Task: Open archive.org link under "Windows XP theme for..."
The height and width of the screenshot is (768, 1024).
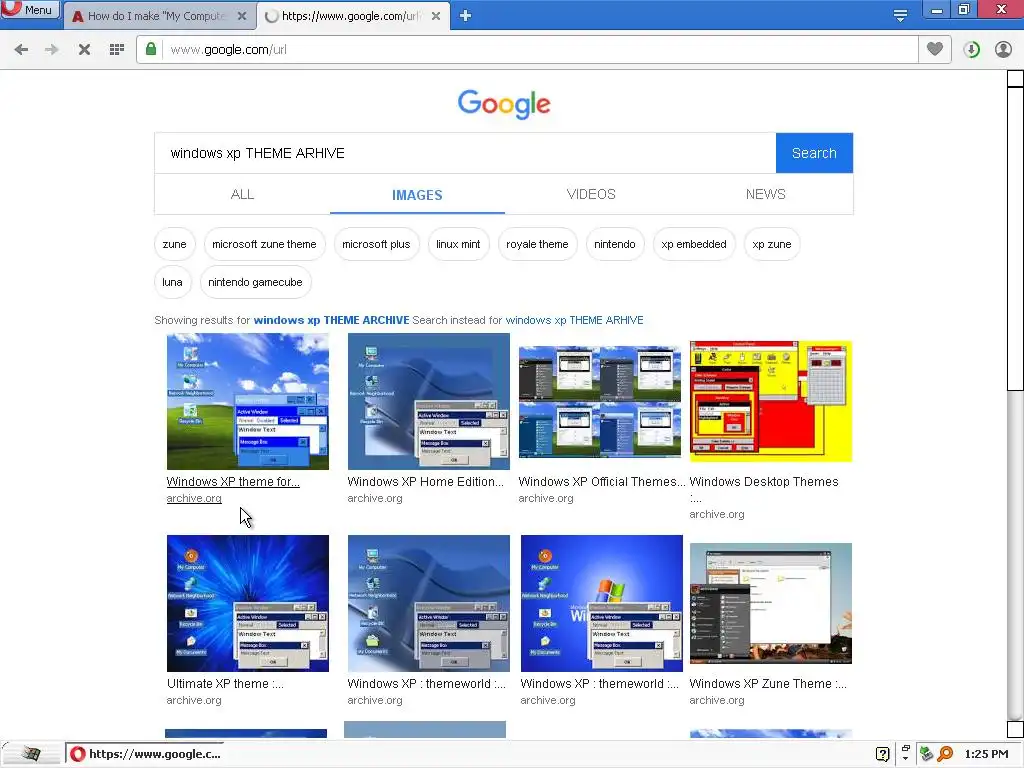Action: click(194, 498)
